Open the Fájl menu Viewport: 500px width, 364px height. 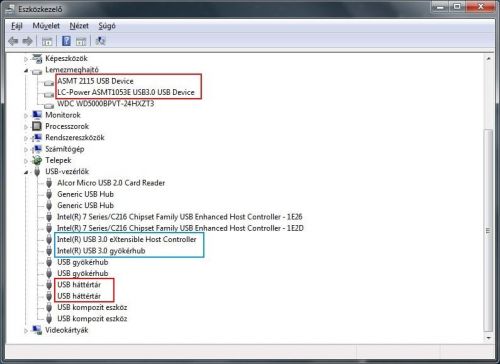(17, 26)
